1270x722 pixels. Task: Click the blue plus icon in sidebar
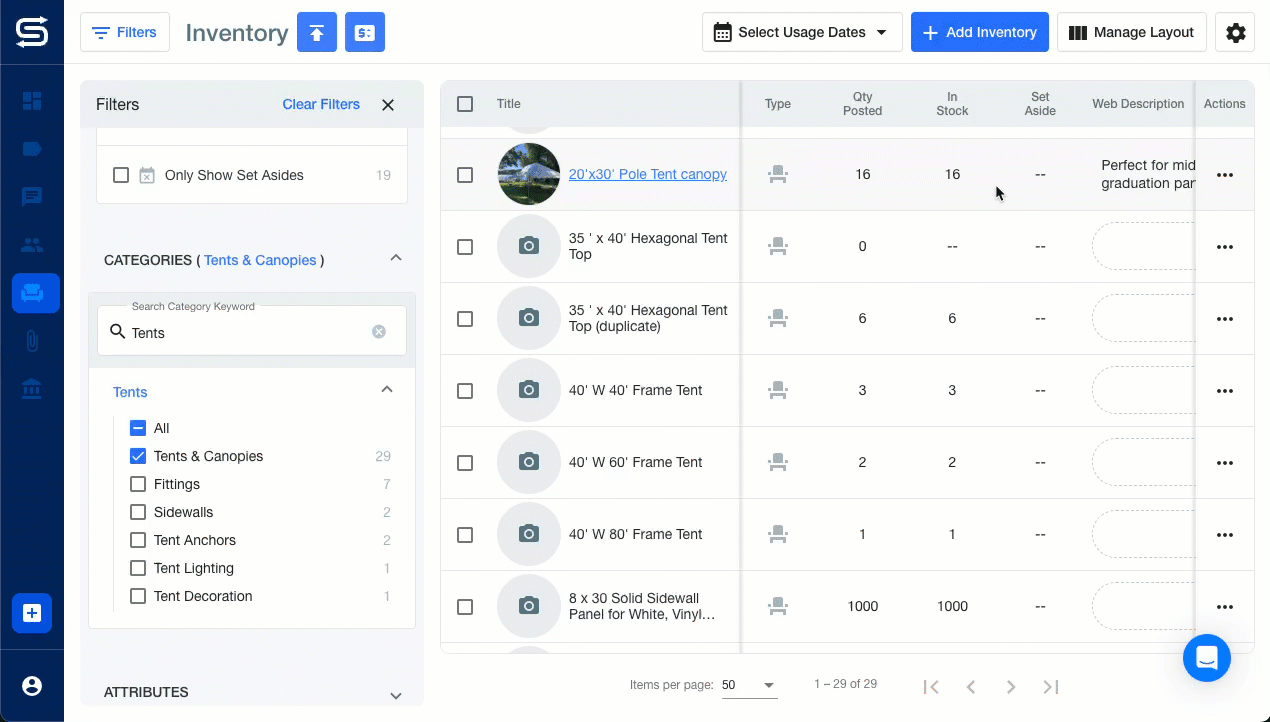pos(32,613)
